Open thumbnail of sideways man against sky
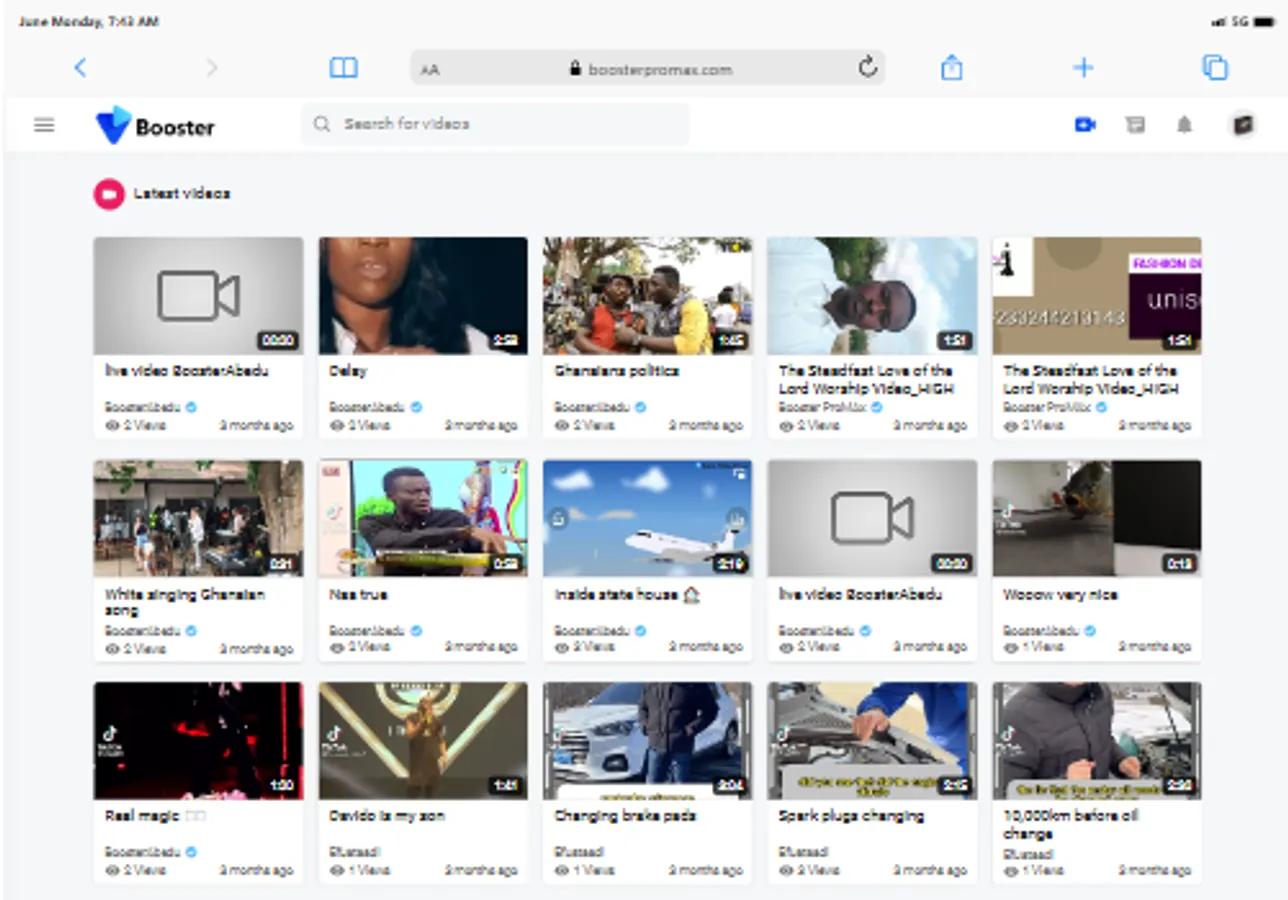1288x900 pixels. coord(872,296)
